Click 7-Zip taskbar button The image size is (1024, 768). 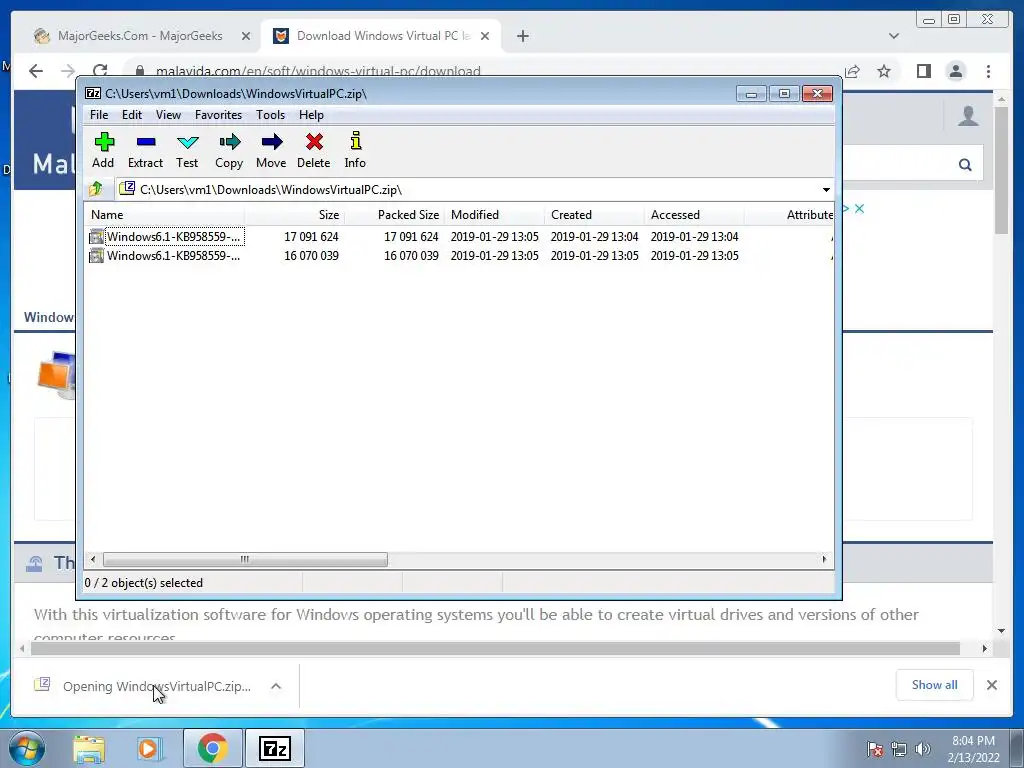pos(274,748)
